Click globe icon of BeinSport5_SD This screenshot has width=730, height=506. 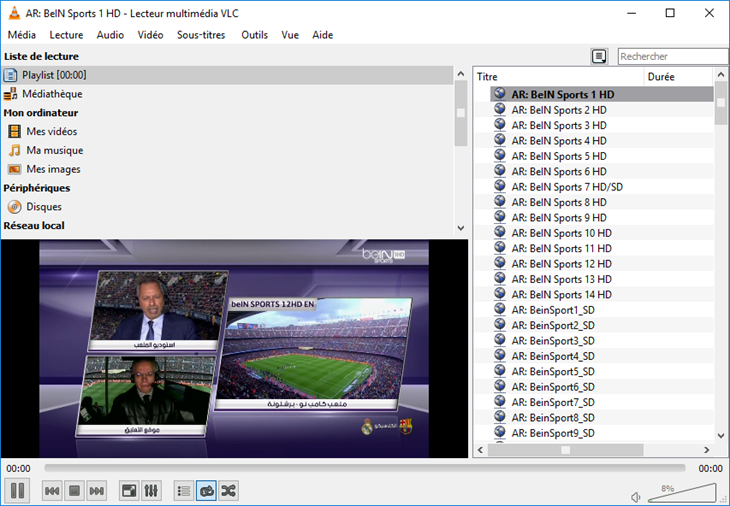coord(500,370)
